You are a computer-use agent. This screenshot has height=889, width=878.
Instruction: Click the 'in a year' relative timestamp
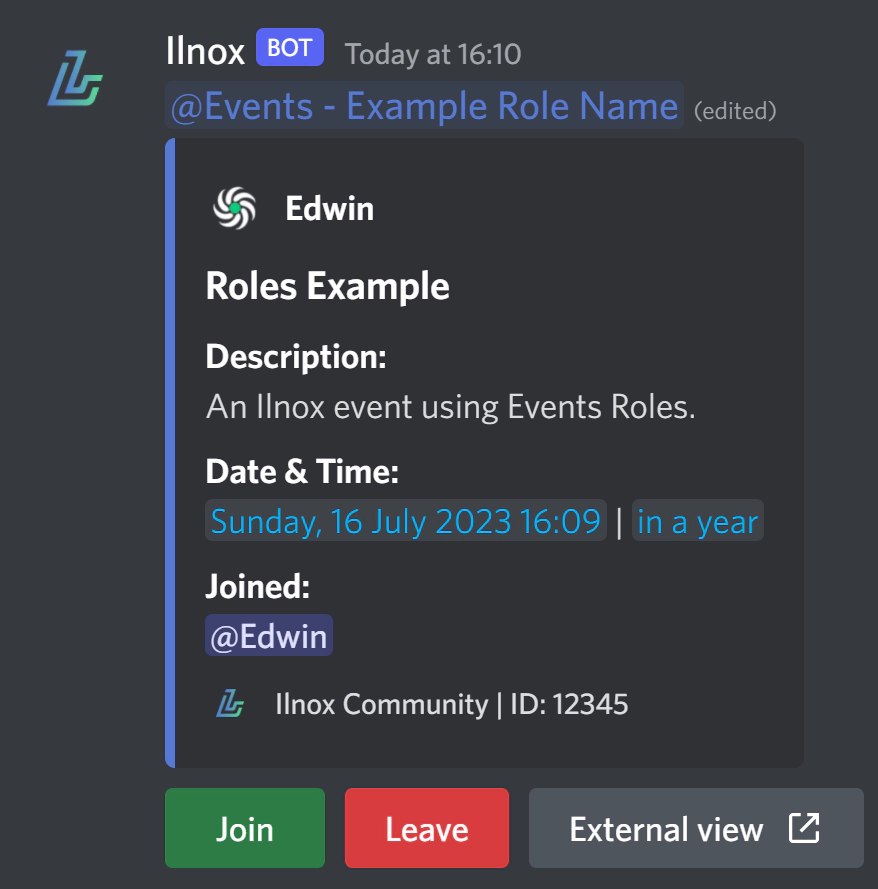(x=697, y=520)
